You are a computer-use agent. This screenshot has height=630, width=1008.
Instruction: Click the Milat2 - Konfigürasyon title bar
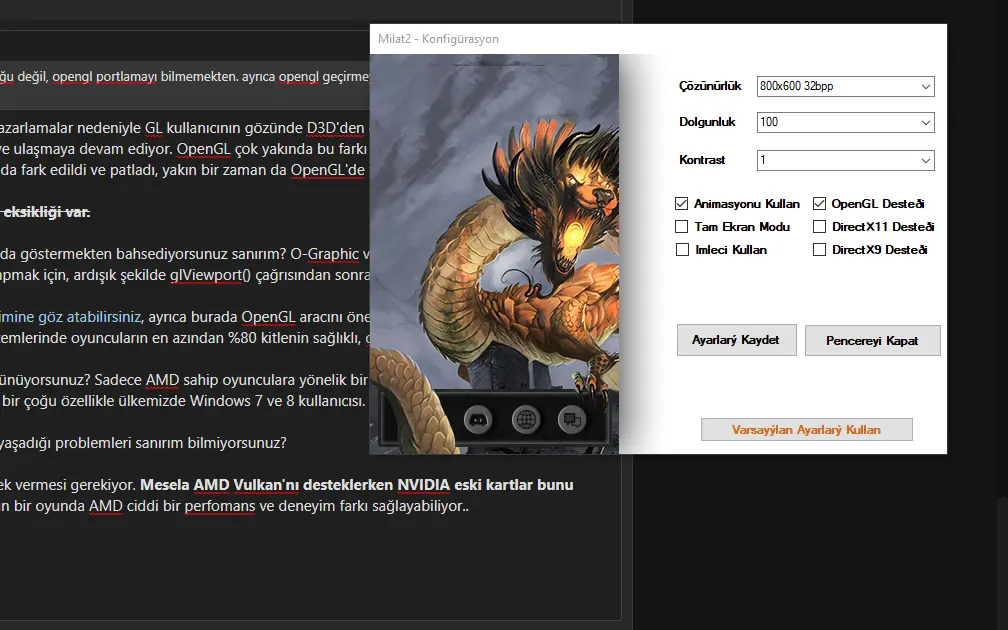click(600, 39)
